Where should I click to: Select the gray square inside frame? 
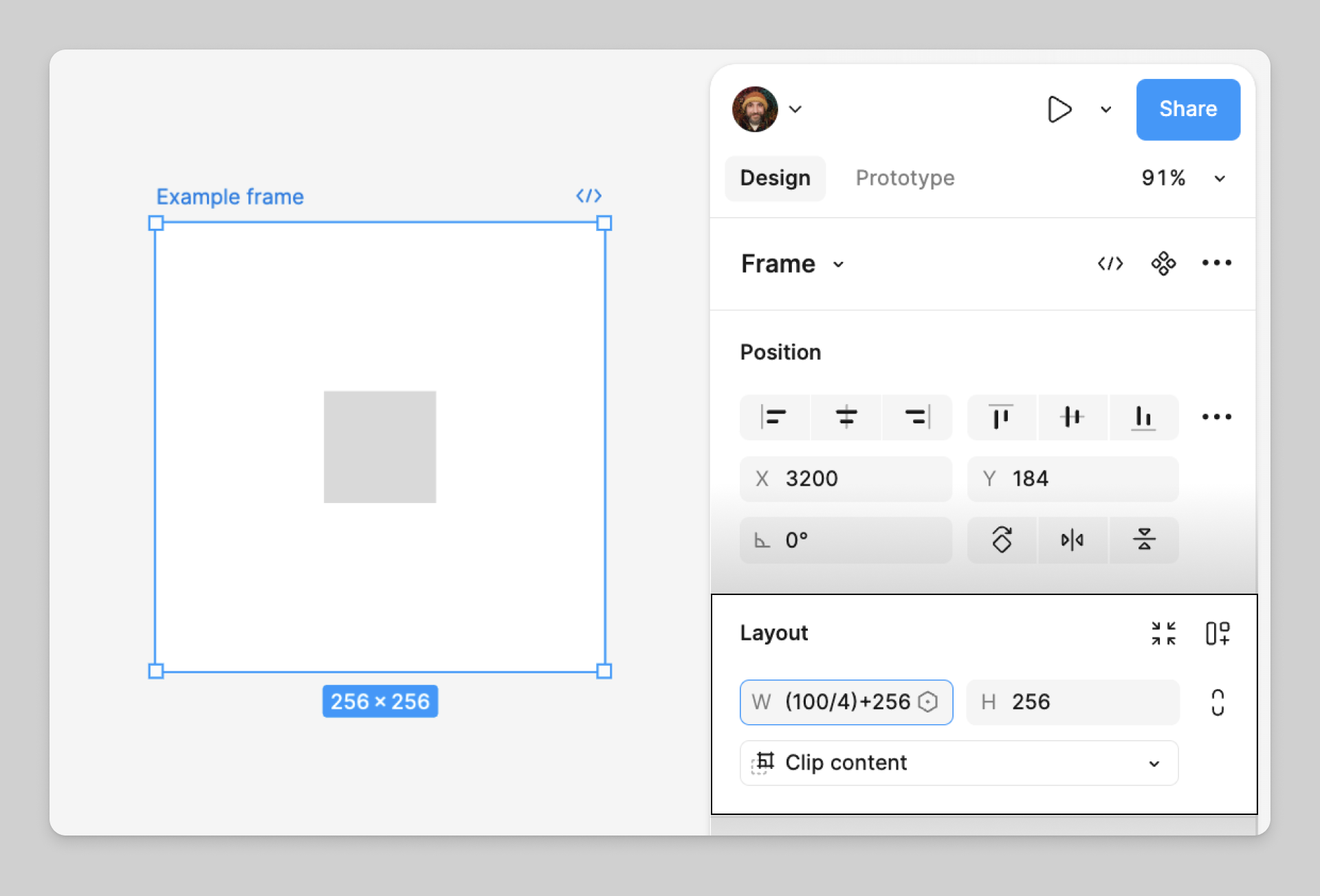[379, 447]
